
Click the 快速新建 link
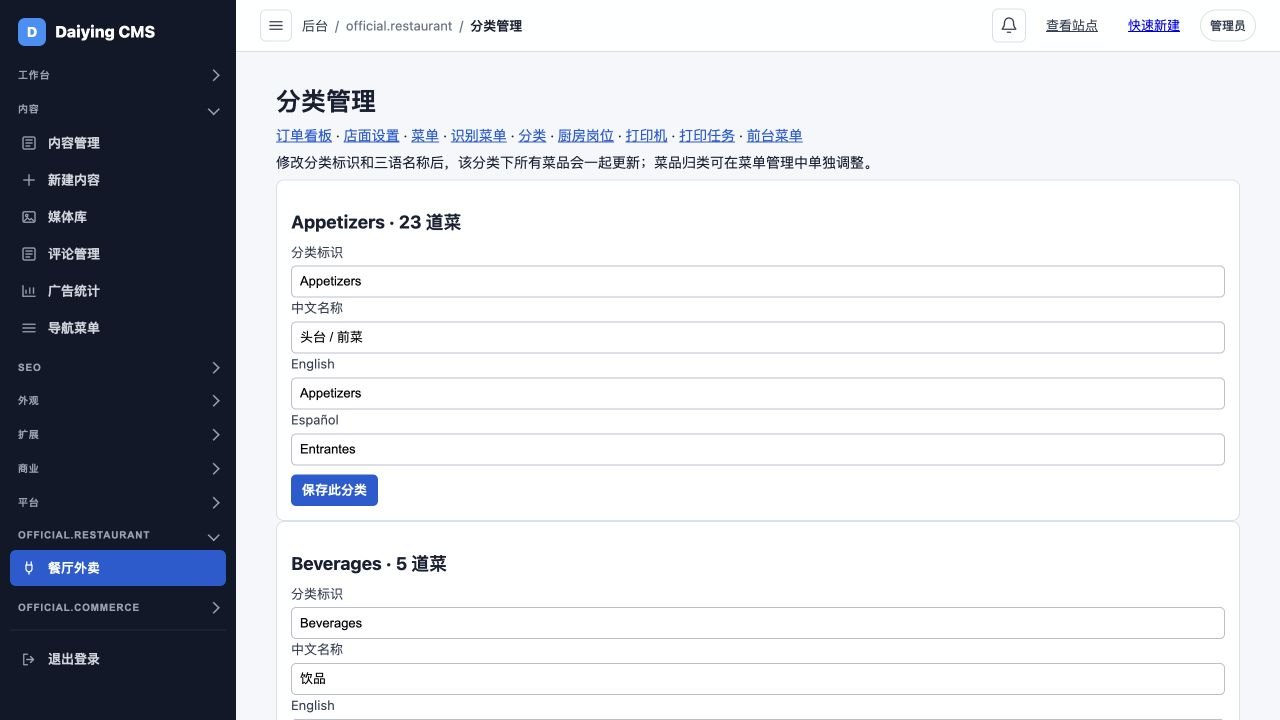click(x=1154, y=26)
